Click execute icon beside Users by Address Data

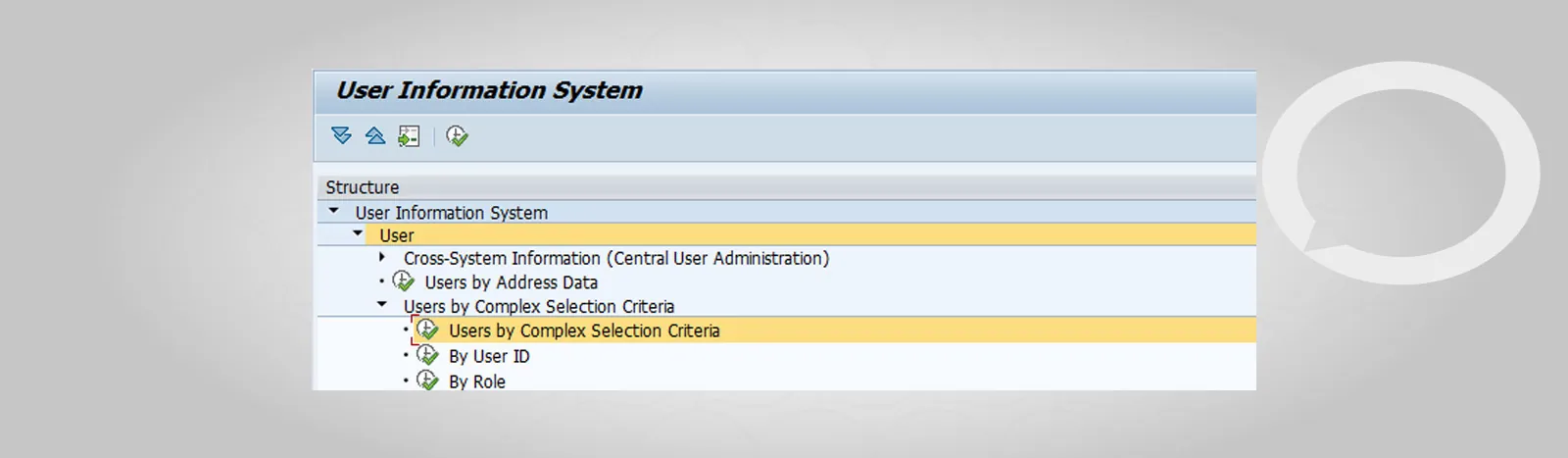click(404, 281)
